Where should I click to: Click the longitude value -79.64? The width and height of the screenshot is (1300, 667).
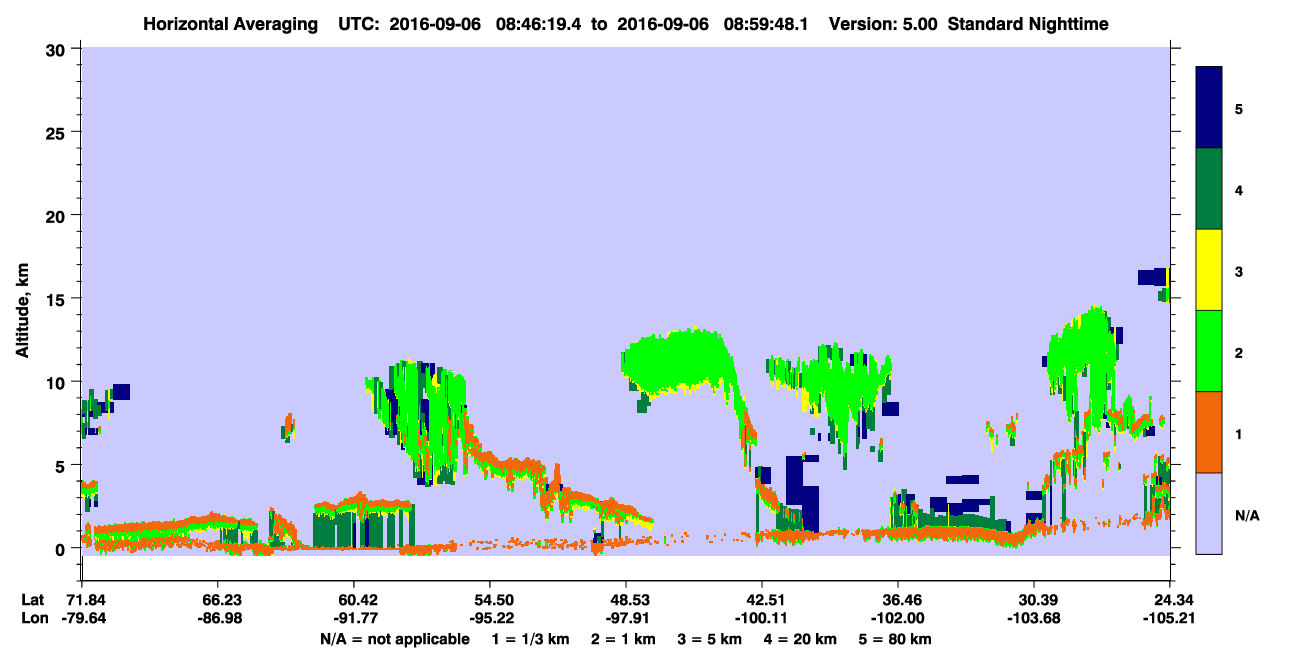[x=82, y=619]
